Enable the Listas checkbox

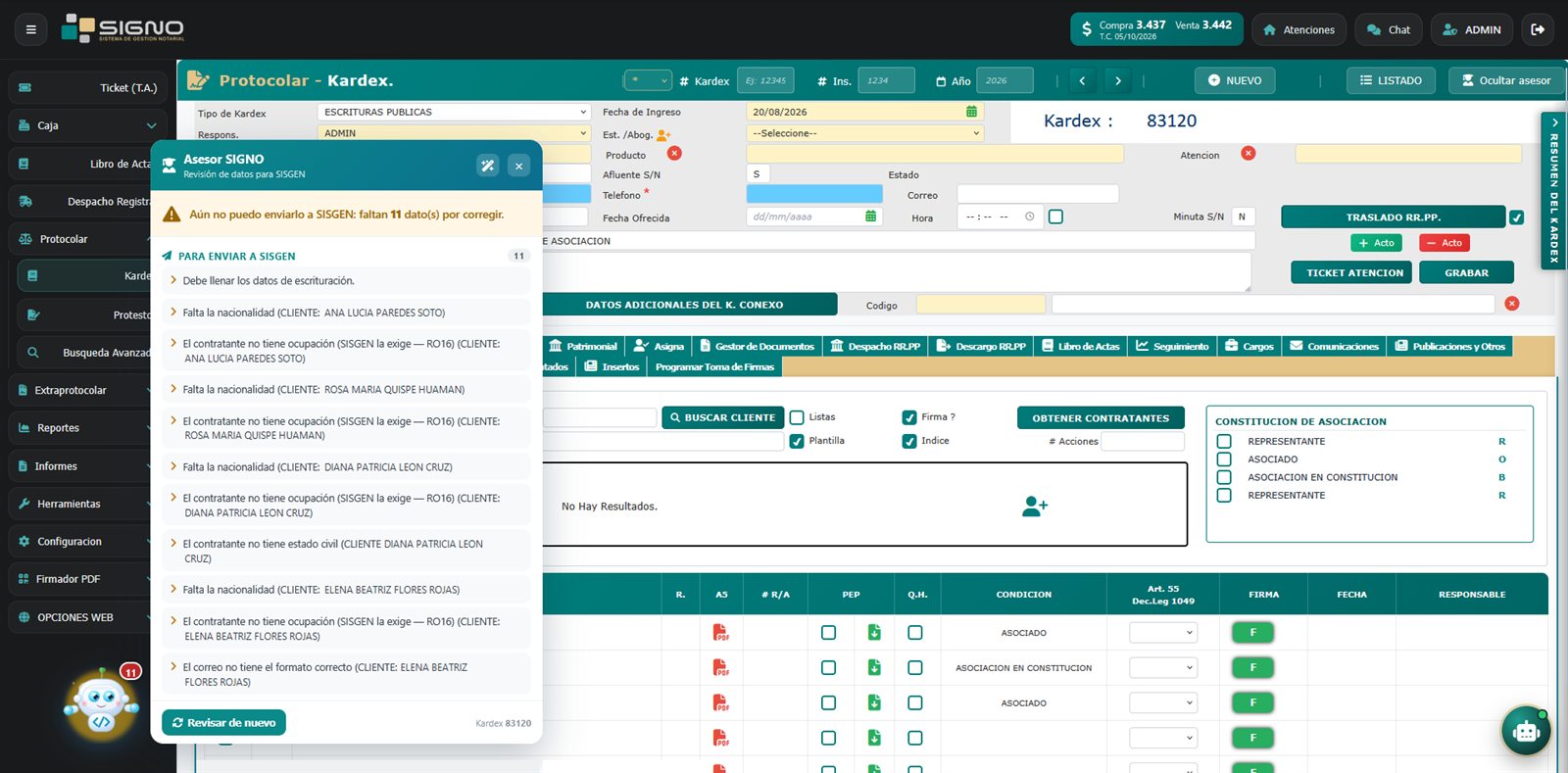pyautogui.click(x=797, y=417)
